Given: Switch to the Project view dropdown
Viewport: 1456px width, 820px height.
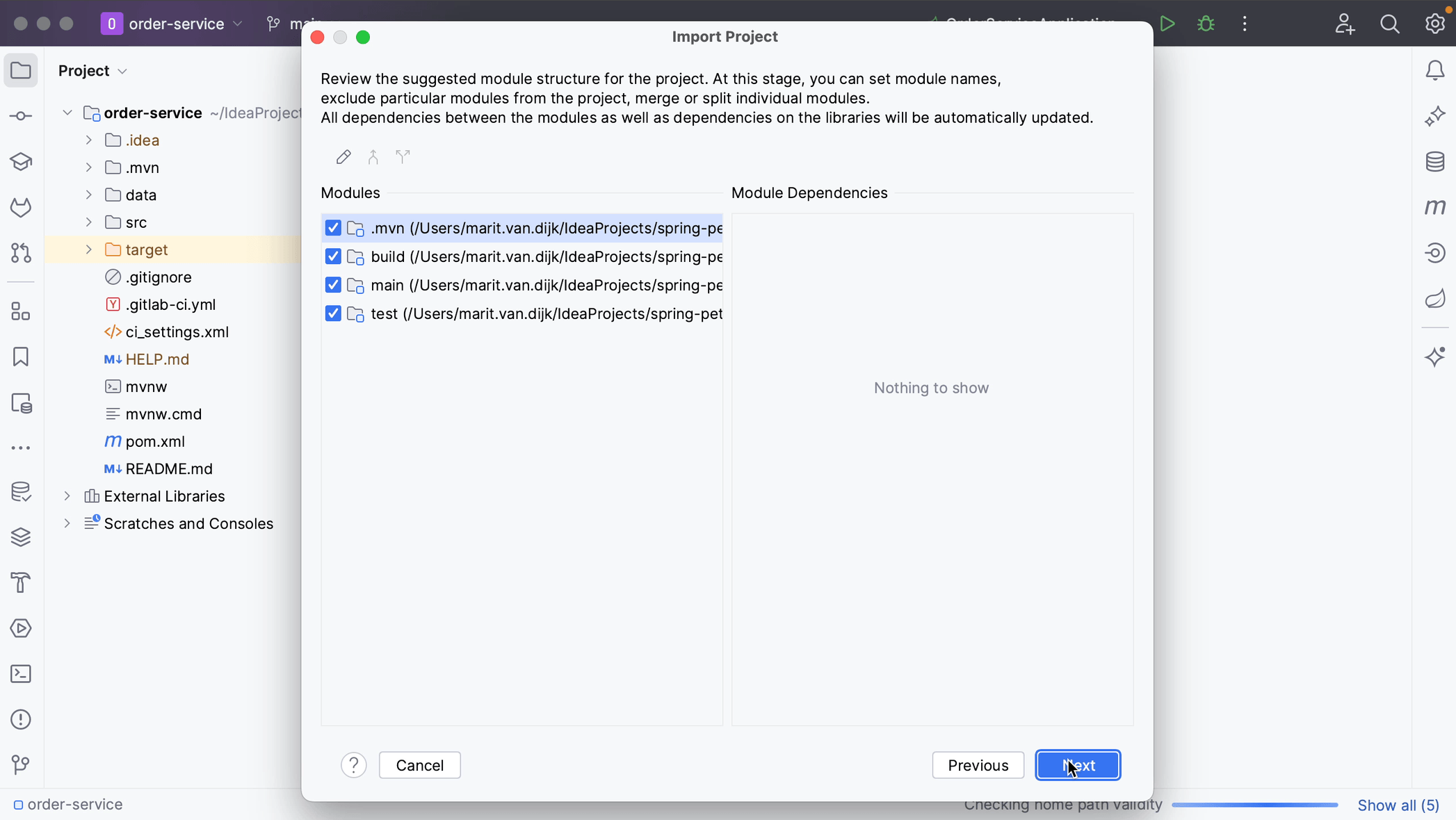Looking at the screenshot, I should pyautogui.click(x=92, y=70).
